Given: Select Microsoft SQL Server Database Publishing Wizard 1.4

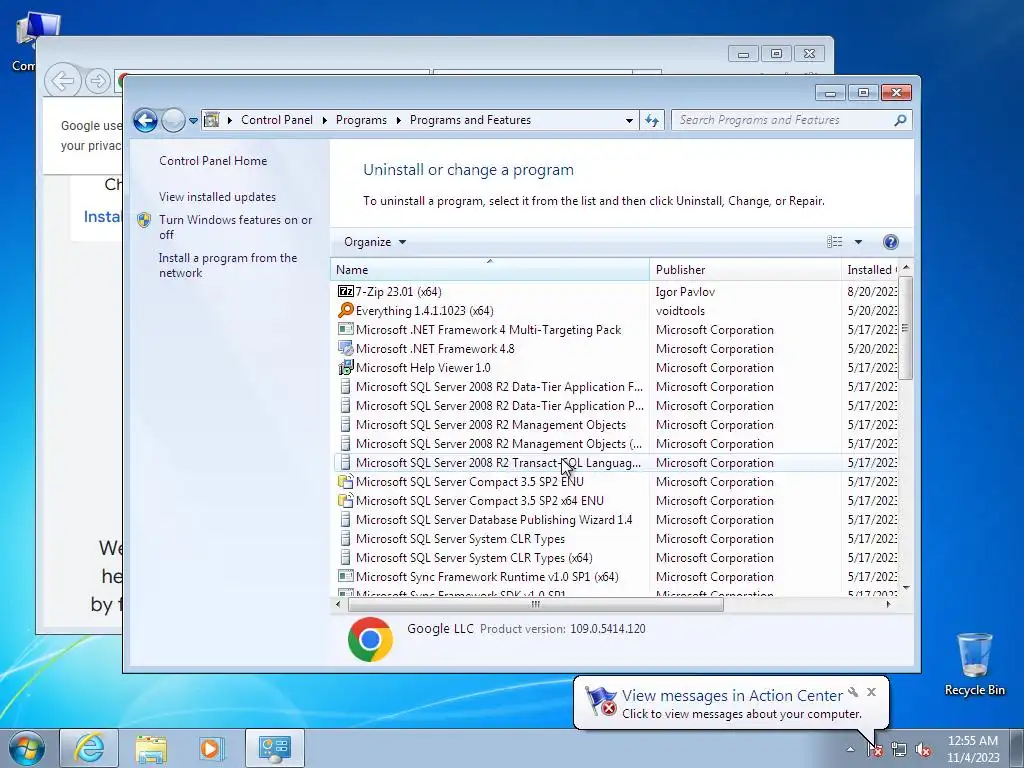Looking at the screenshot, I should coord(615,519).
